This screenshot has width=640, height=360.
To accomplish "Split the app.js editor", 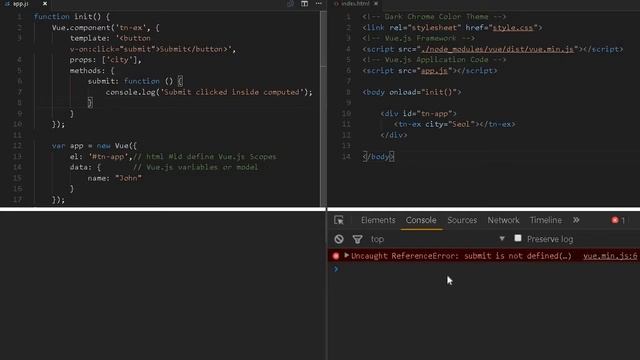I will [x=304, y=4].
